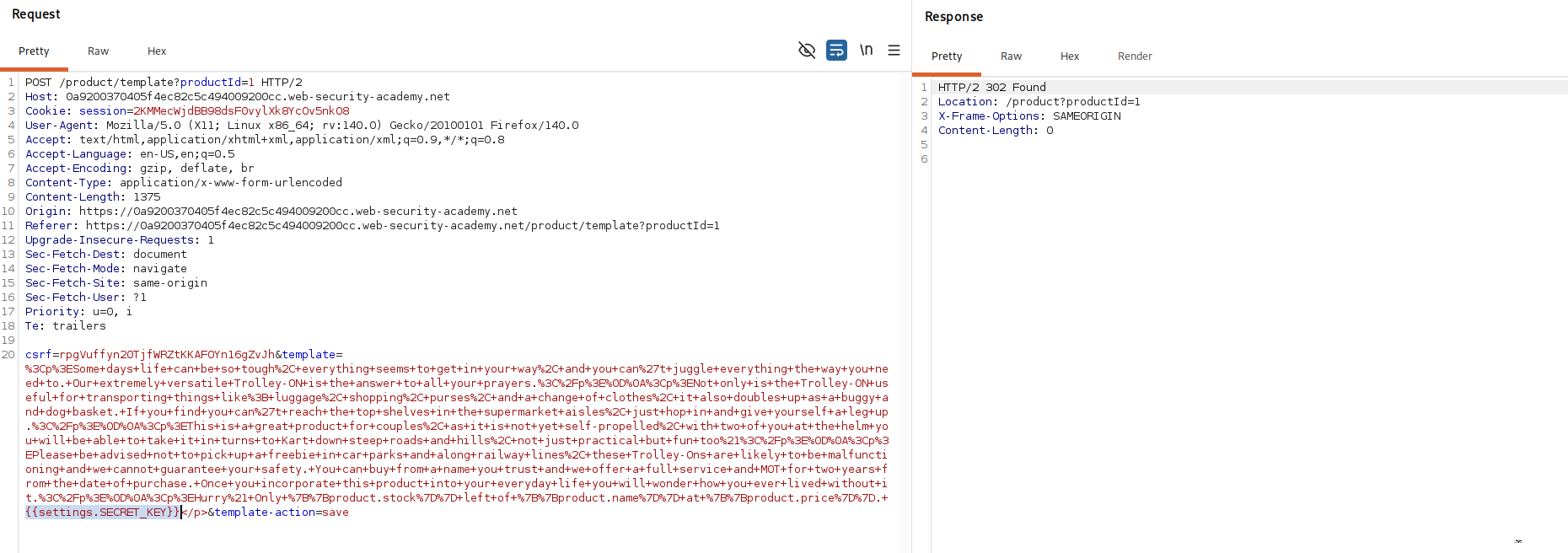Open the Response Render tab
The width and height of the screenshot is (1568, 553).
[x=1135, y=56]
